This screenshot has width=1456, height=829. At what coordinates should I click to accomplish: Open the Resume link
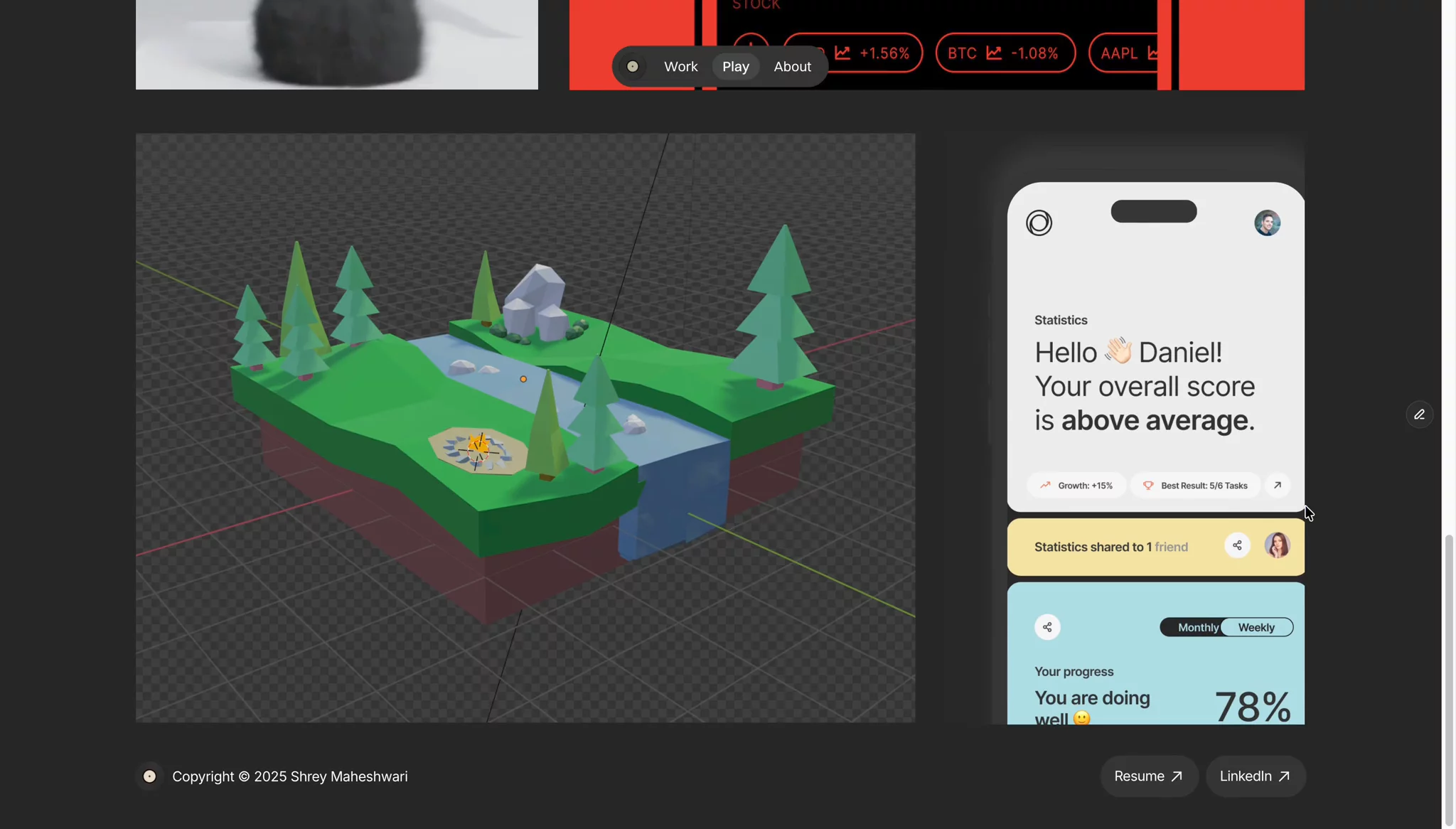tap(1149, 776)
